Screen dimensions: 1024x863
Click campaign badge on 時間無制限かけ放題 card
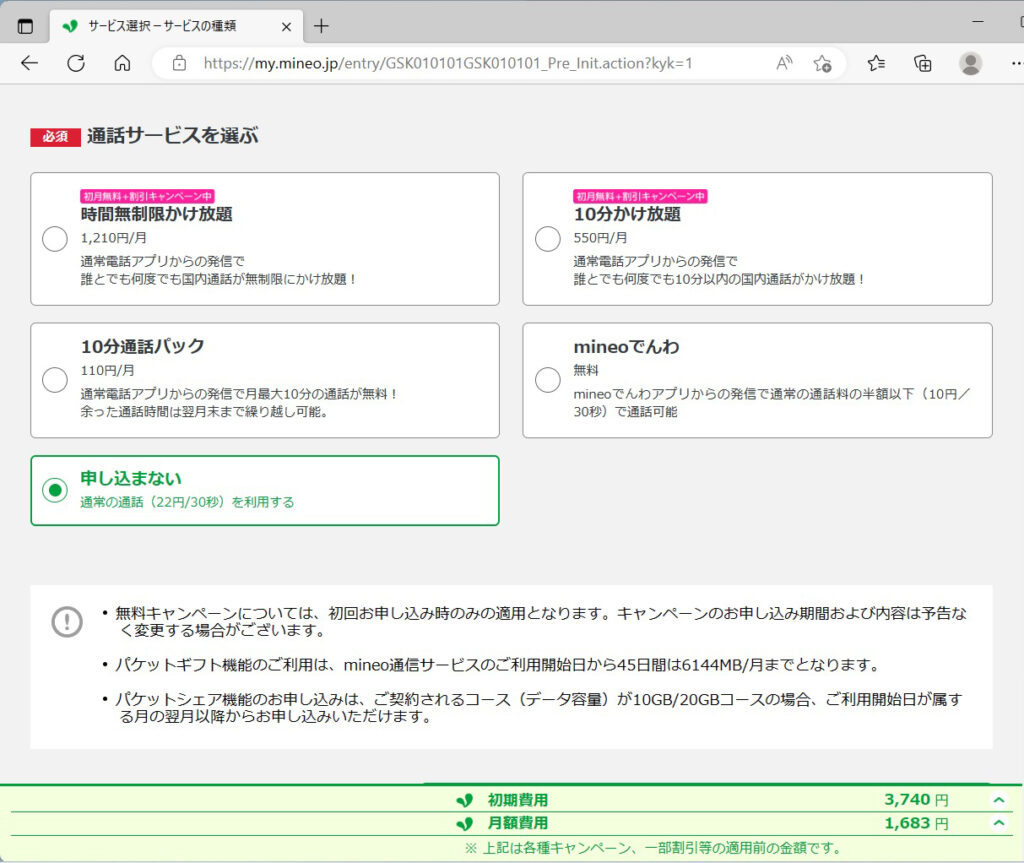point(148,196)
